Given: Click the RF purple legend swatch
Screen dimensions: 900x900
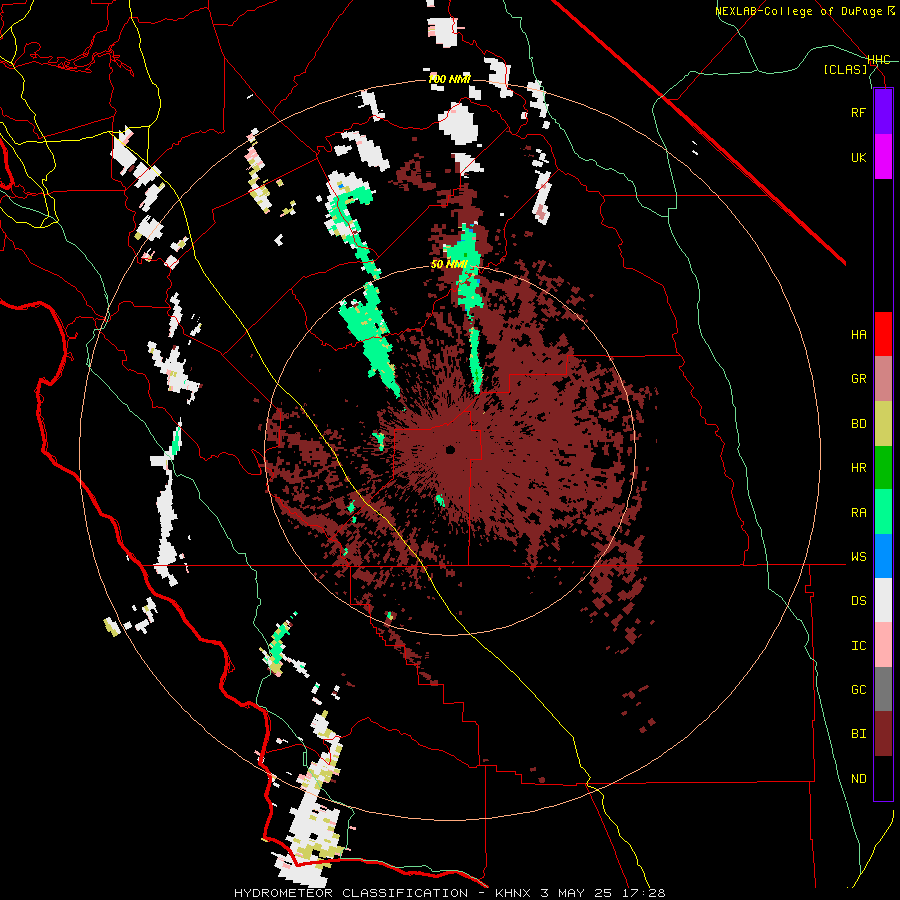Looking at the screenshot, I should click(883, 112).
